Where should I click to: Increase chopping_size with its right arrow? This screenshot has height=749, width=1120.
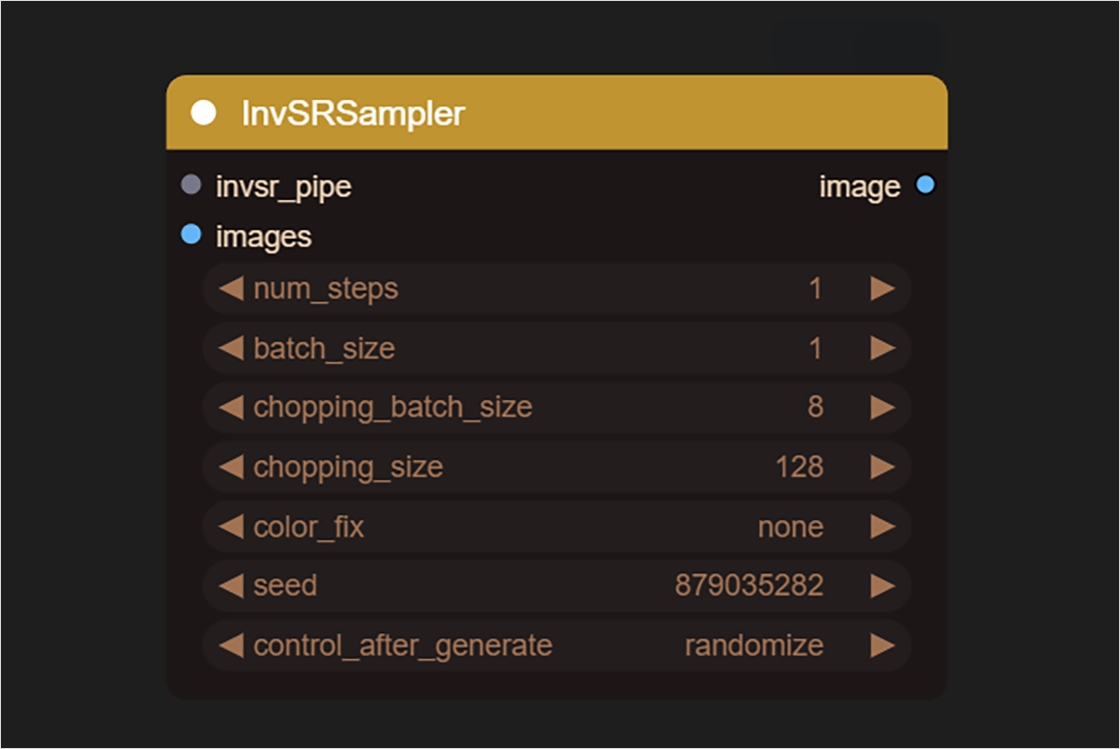click(x=882, y=467)
